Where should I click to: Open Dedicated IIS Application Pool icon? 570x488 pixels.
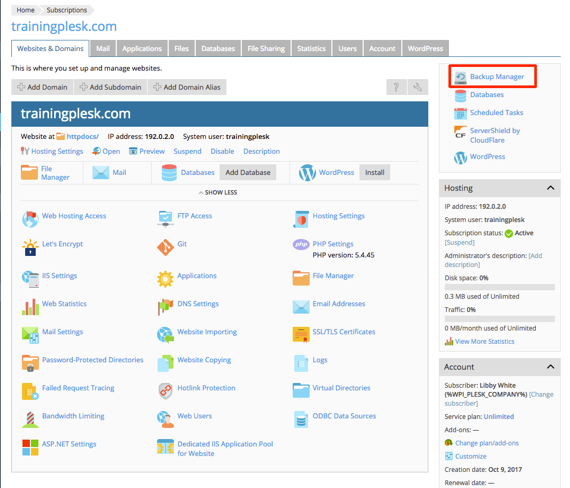point(165,447)
